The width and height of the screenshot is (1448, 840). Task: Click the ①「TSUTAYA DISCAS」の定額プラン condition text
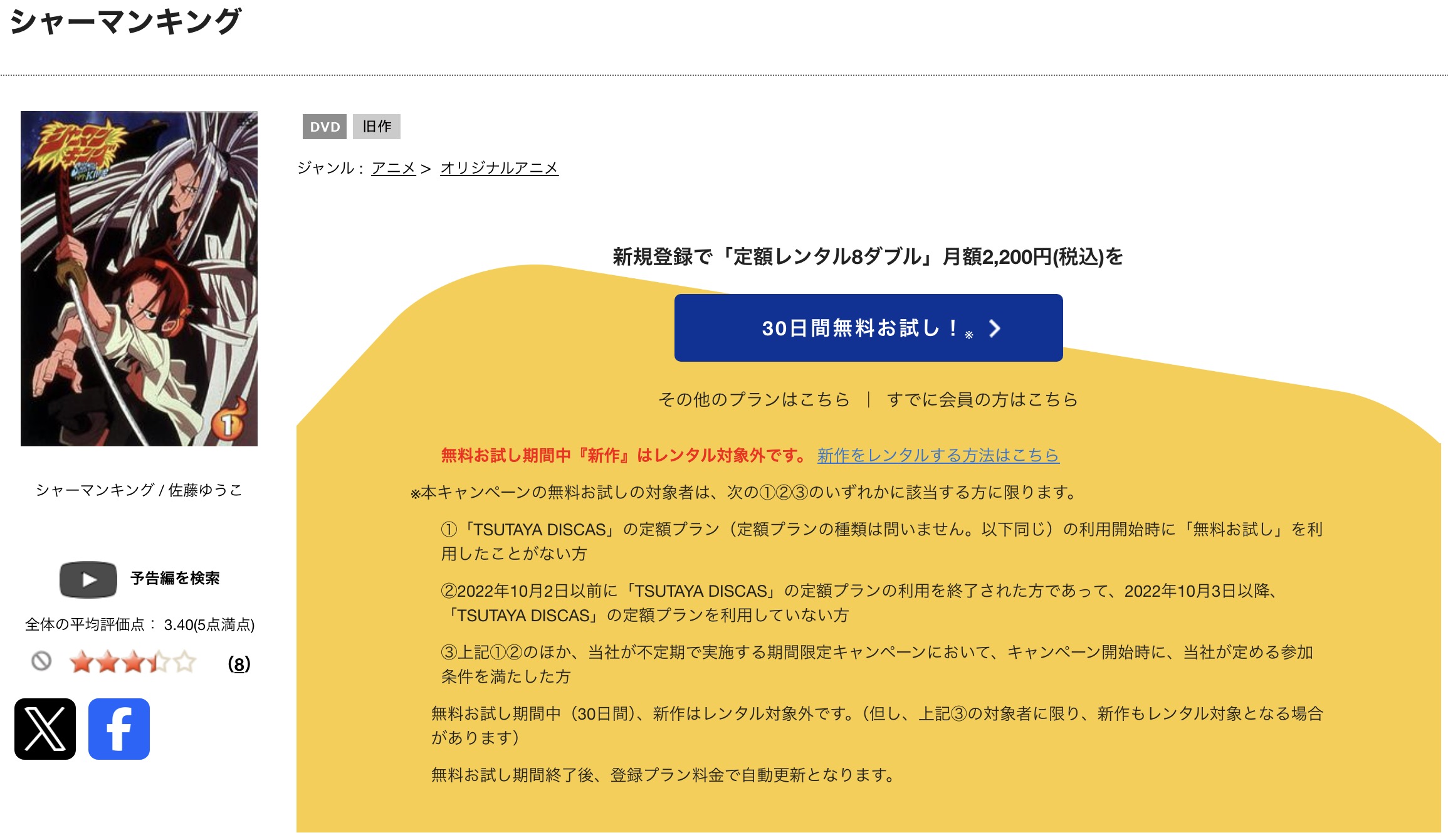tap(881, 542)
